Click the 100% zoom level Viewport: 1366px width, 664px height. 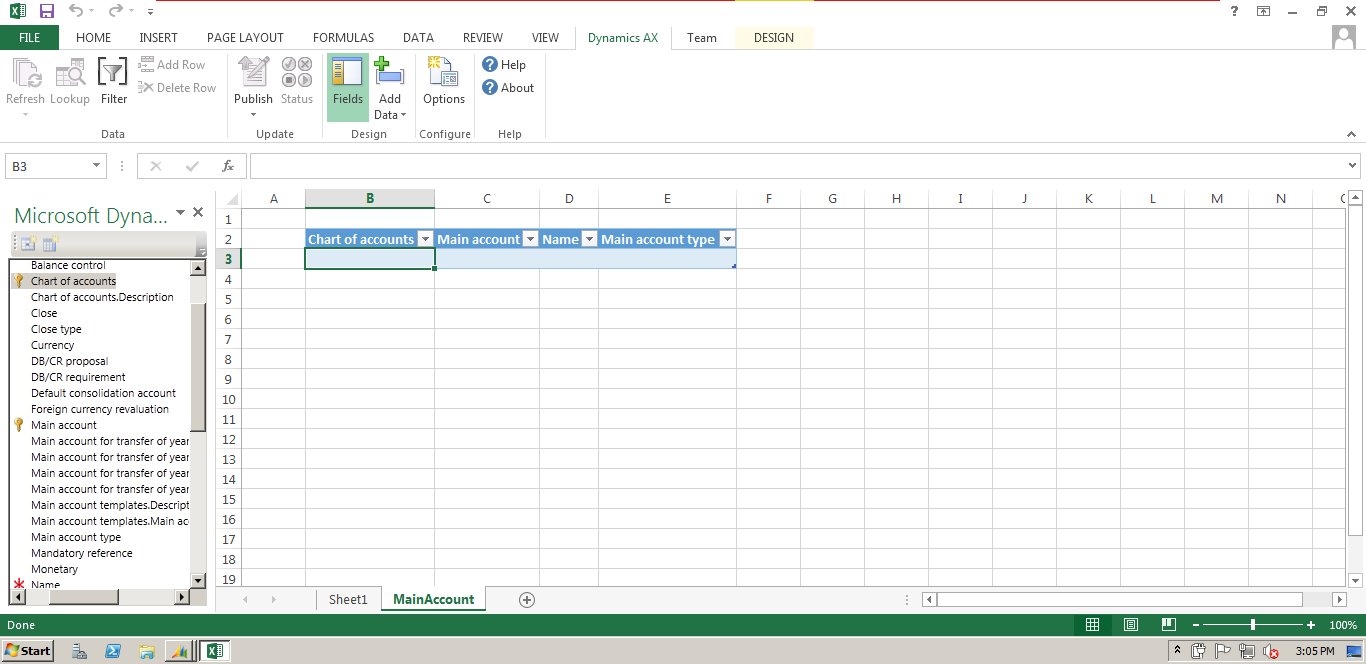click(x=1343, y=624)
